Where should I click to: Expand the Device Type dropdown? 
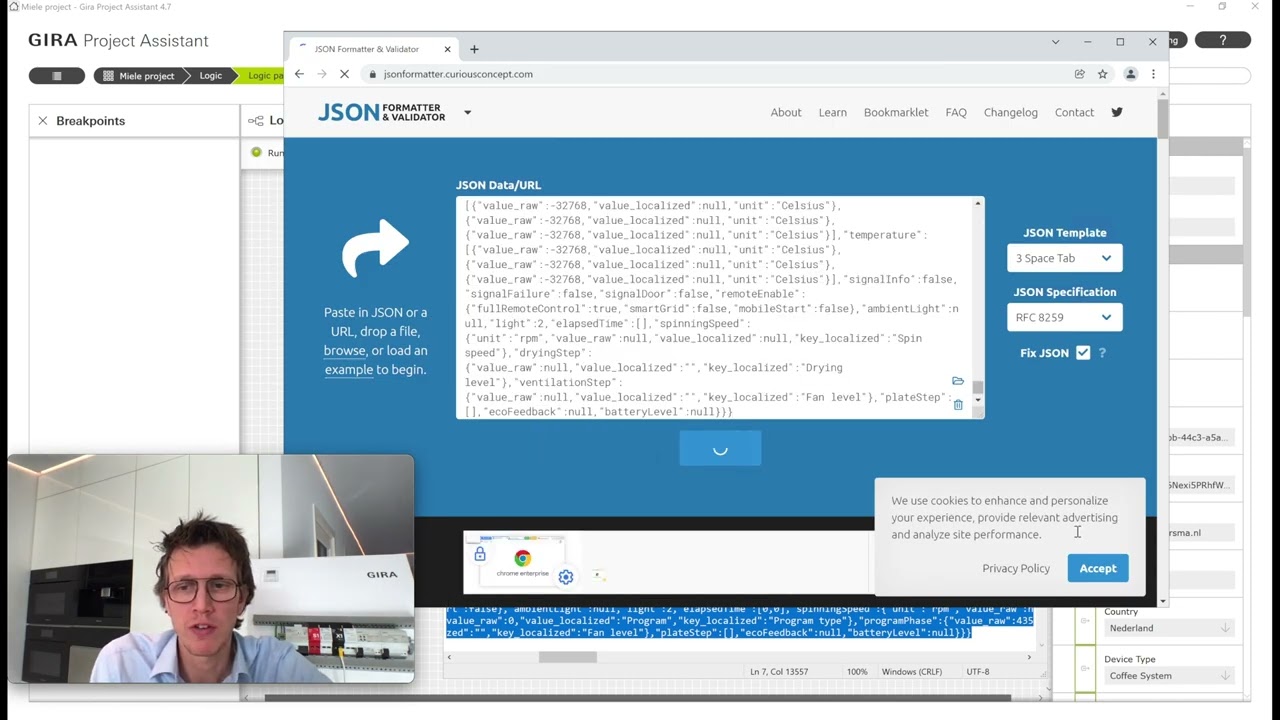pos(1169,676)
